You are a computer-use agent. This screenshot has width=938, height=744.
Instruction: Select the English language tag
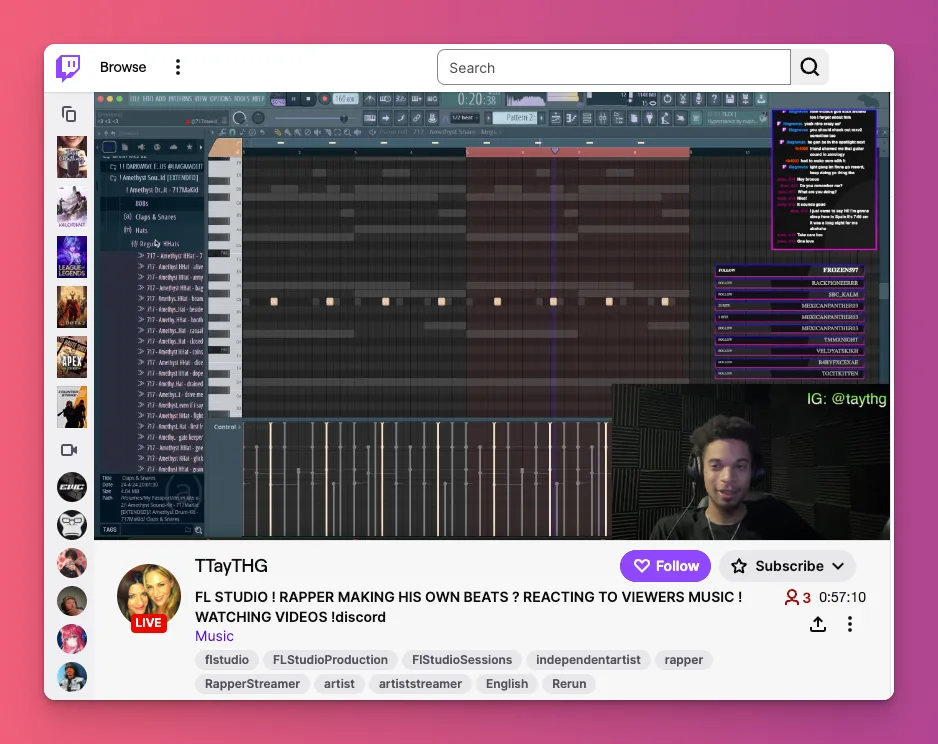click(x=507, y=684)
